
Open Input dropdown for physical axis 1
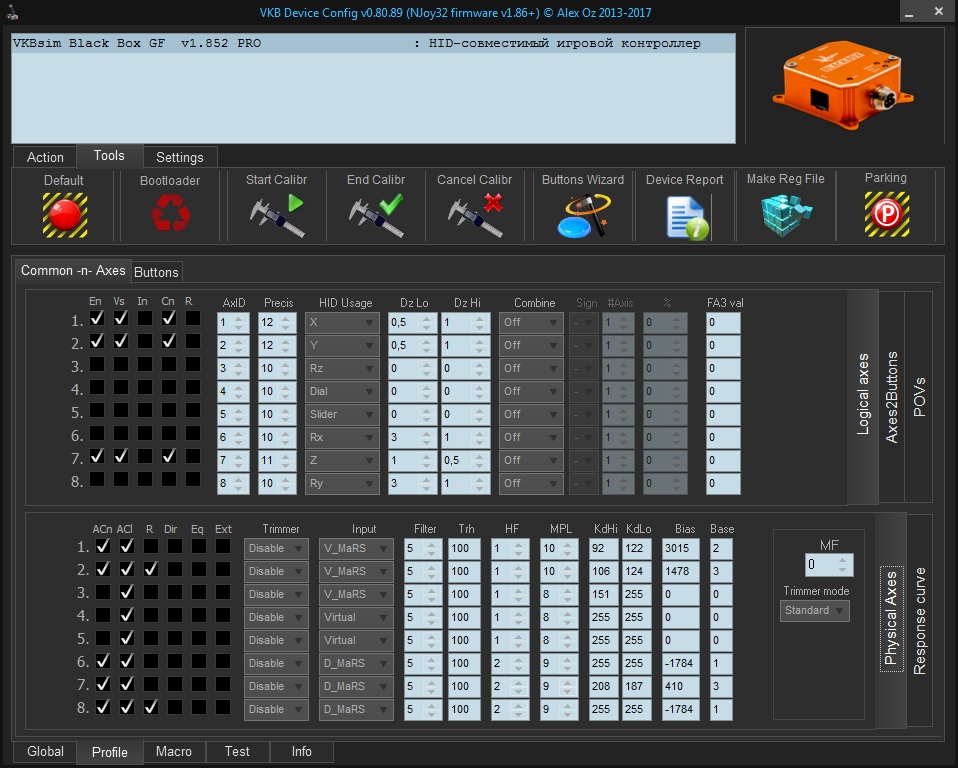coord(356,549)
